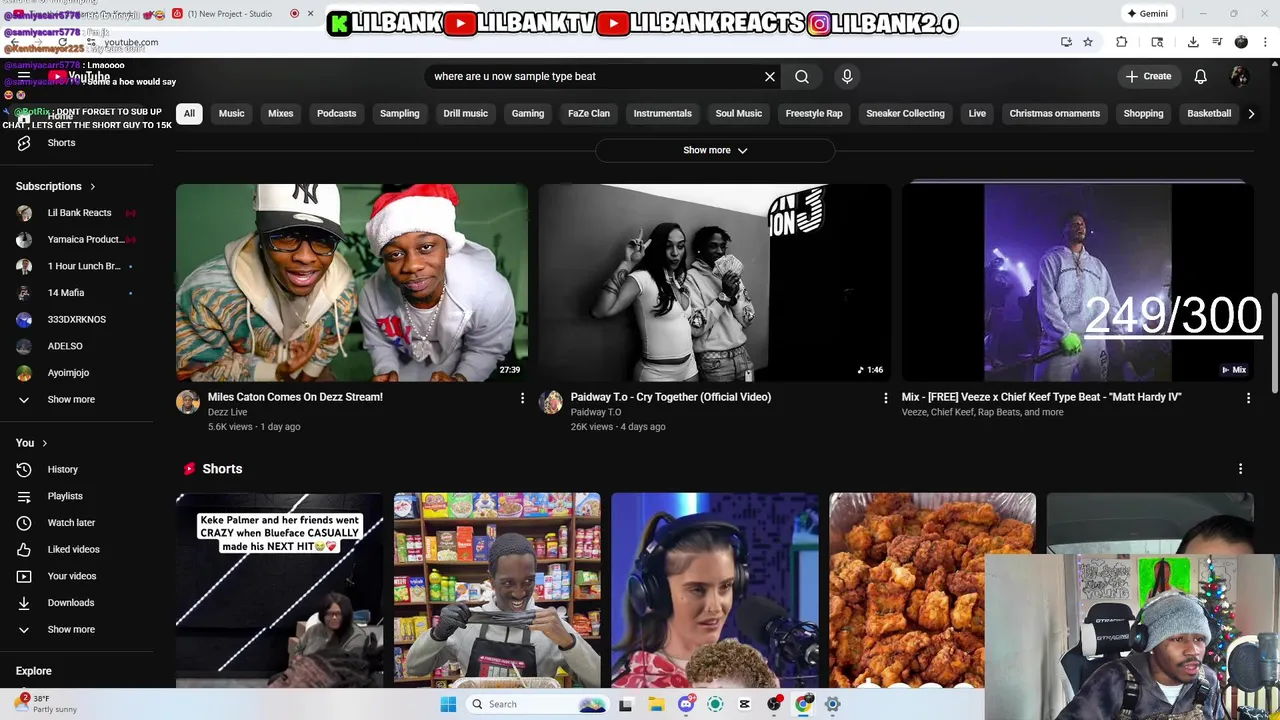Viewport: 1280px width, 720px height.
Task: Select the Music filter chip
Action: [x=231, y=113]
